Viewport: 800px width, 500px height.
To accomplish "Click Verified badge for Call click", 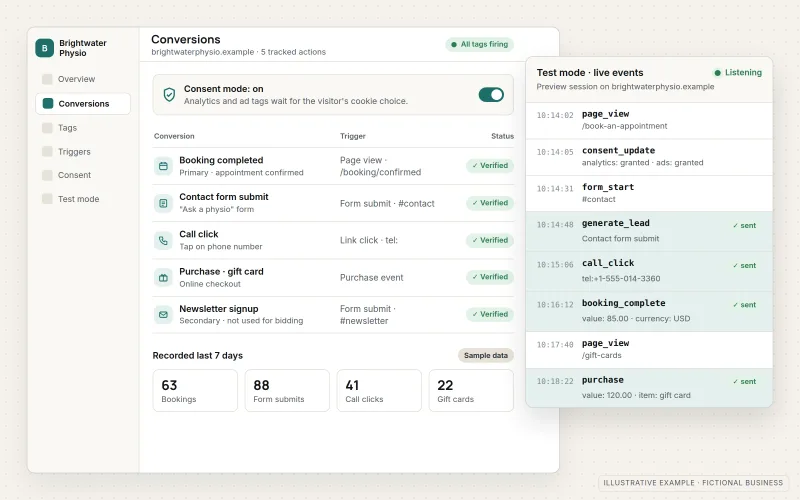I will point(490,240).
